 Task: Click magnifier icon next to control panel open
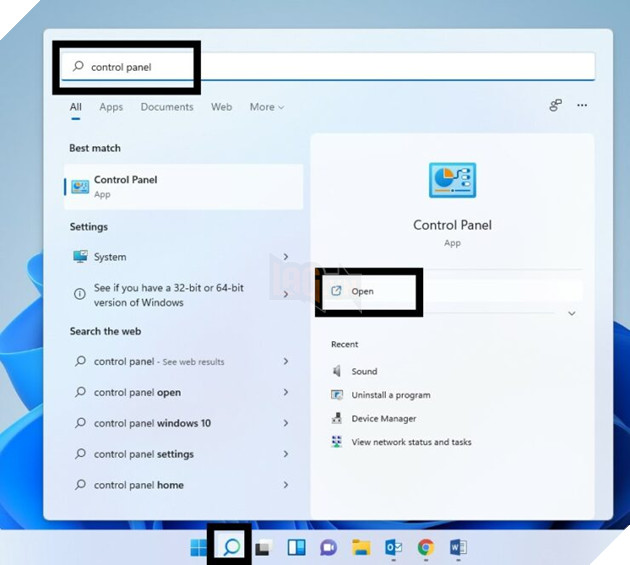coord(80,392)
